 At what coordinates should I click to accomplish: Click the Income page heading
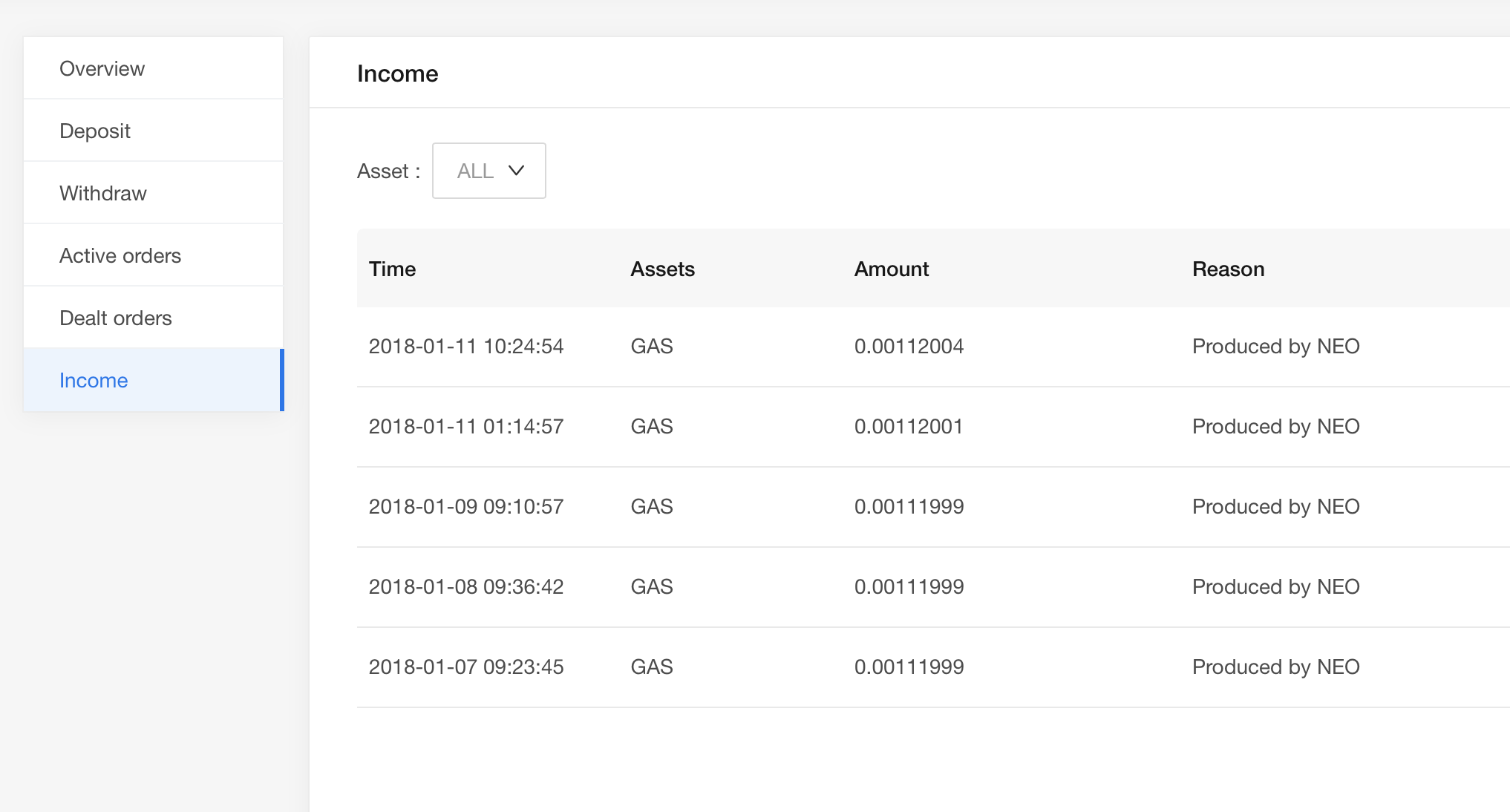tap(397, 73)
